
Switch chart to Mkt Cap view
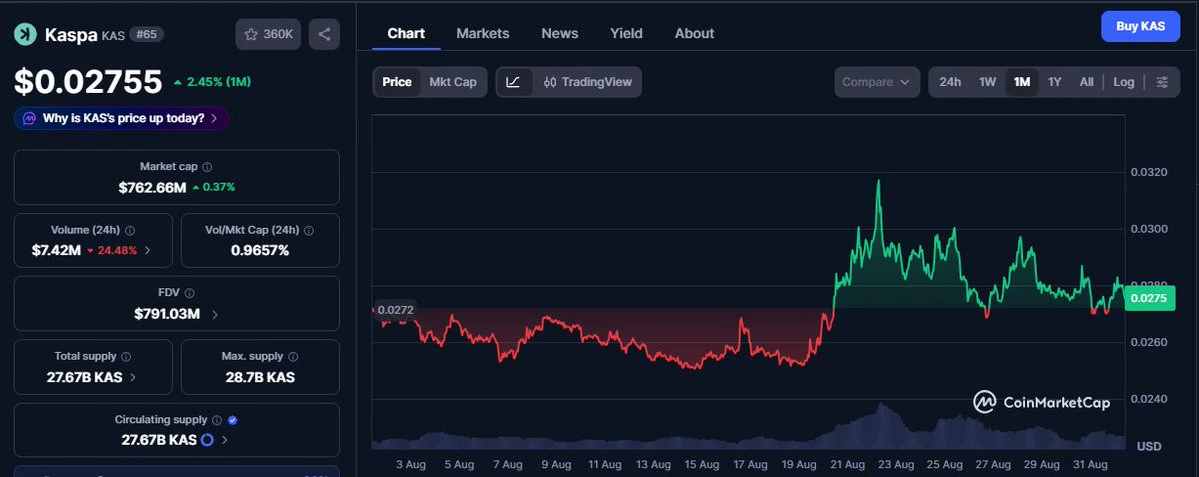pyautogui.click(x=453, y=82)
